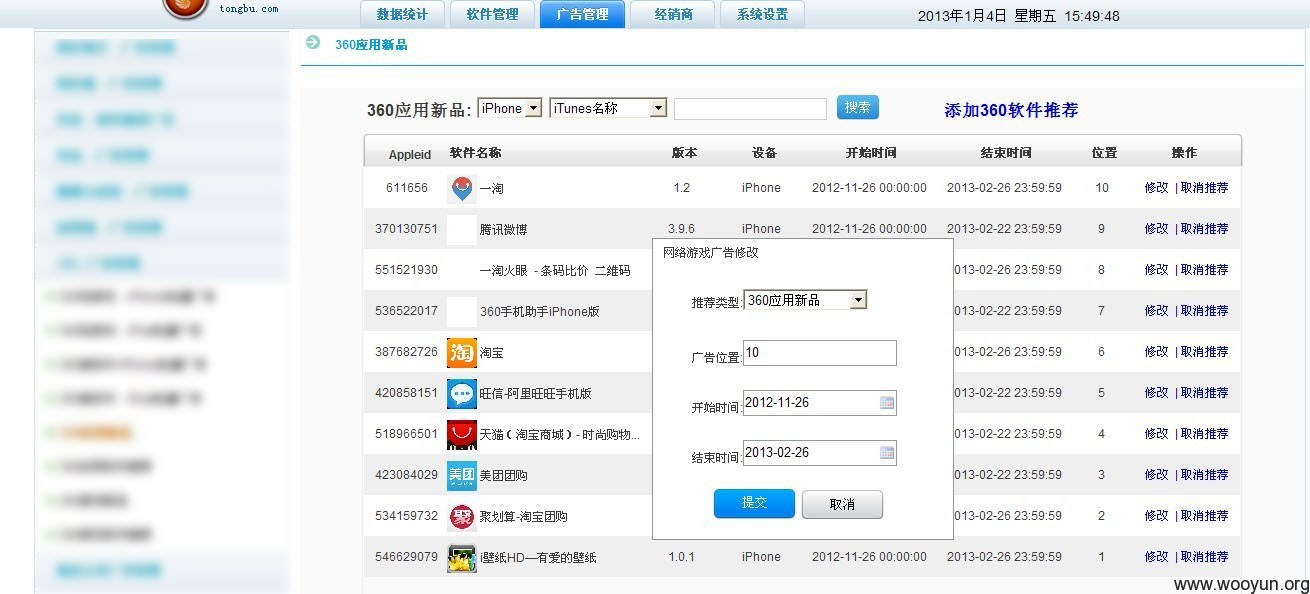
Task: Open the end date calendar picker icon
Action: pyautogui.click(x=886, y=452)
